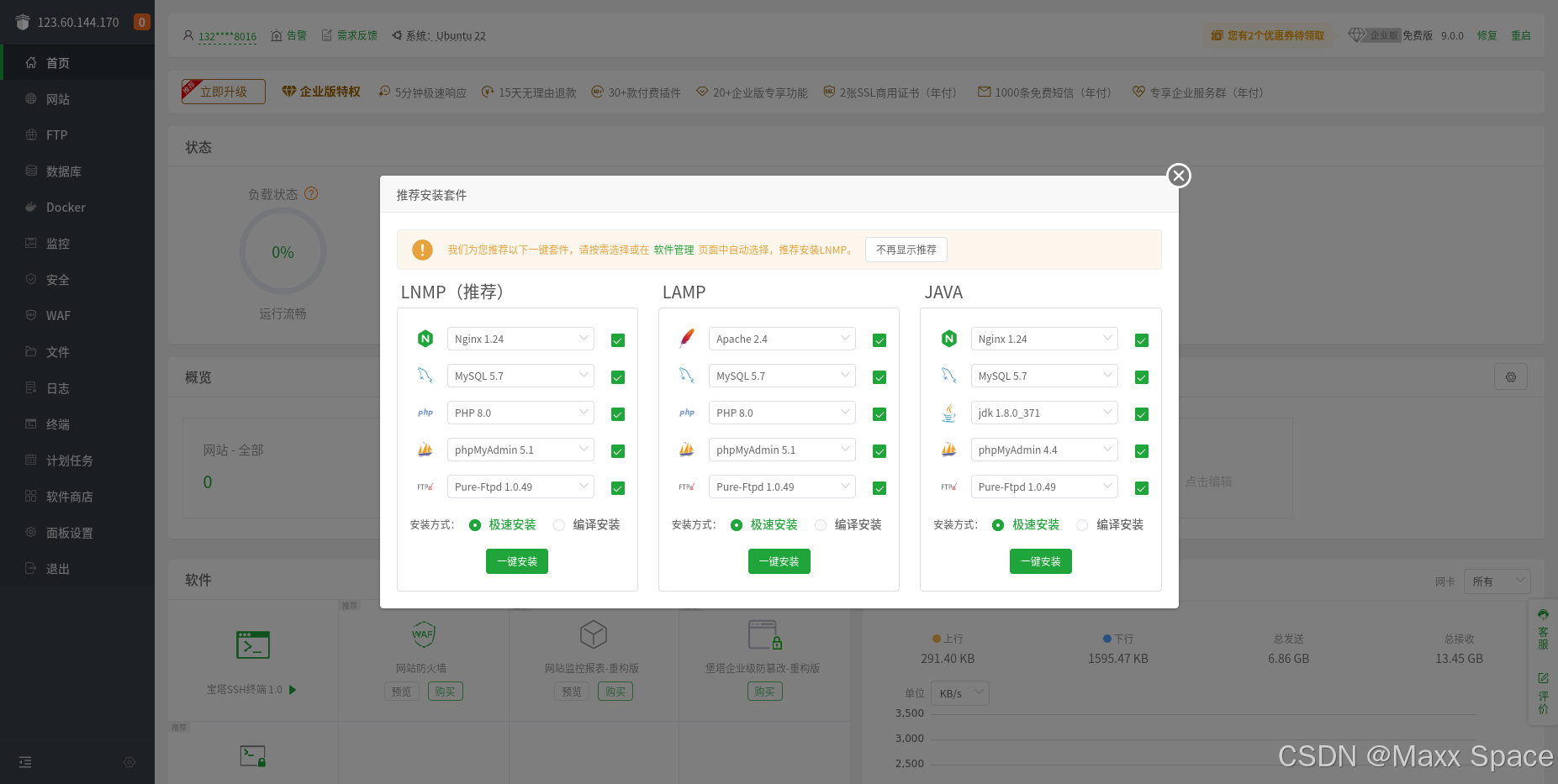The height and width of the screenshot is (784, 1558).
Task: Click the load status question mark icon
Action: pyautogui.click(x=311, y=193)
